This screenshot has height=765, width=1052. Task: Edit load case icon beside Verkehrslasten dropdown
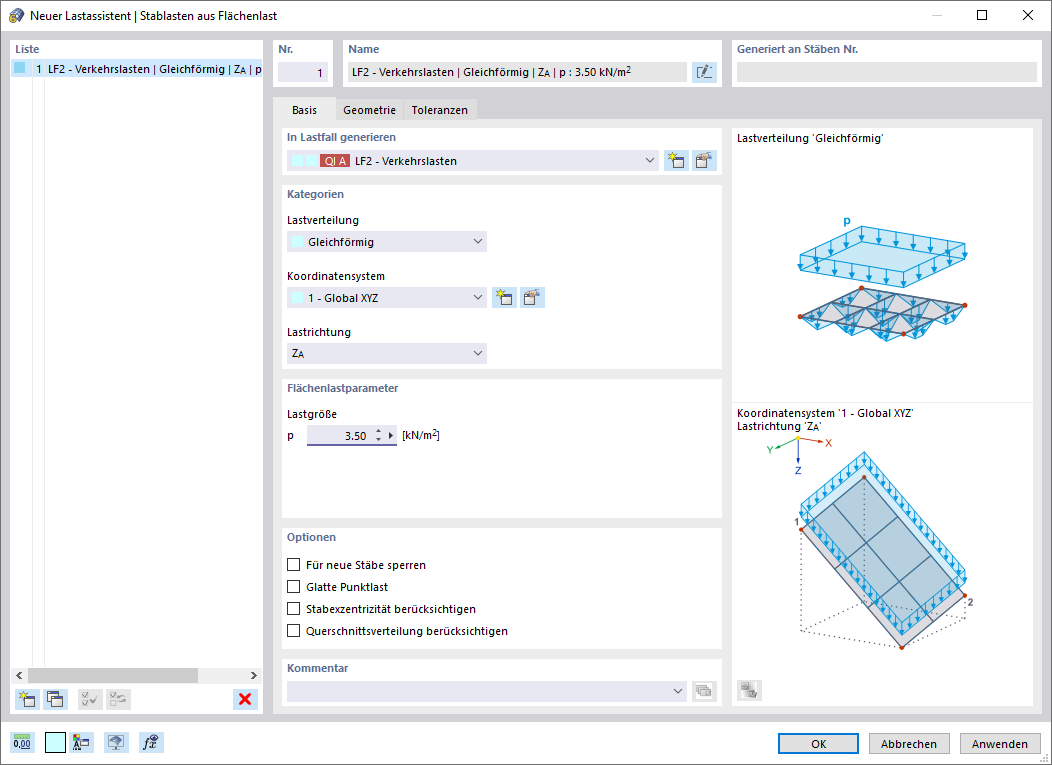point(704,161)
